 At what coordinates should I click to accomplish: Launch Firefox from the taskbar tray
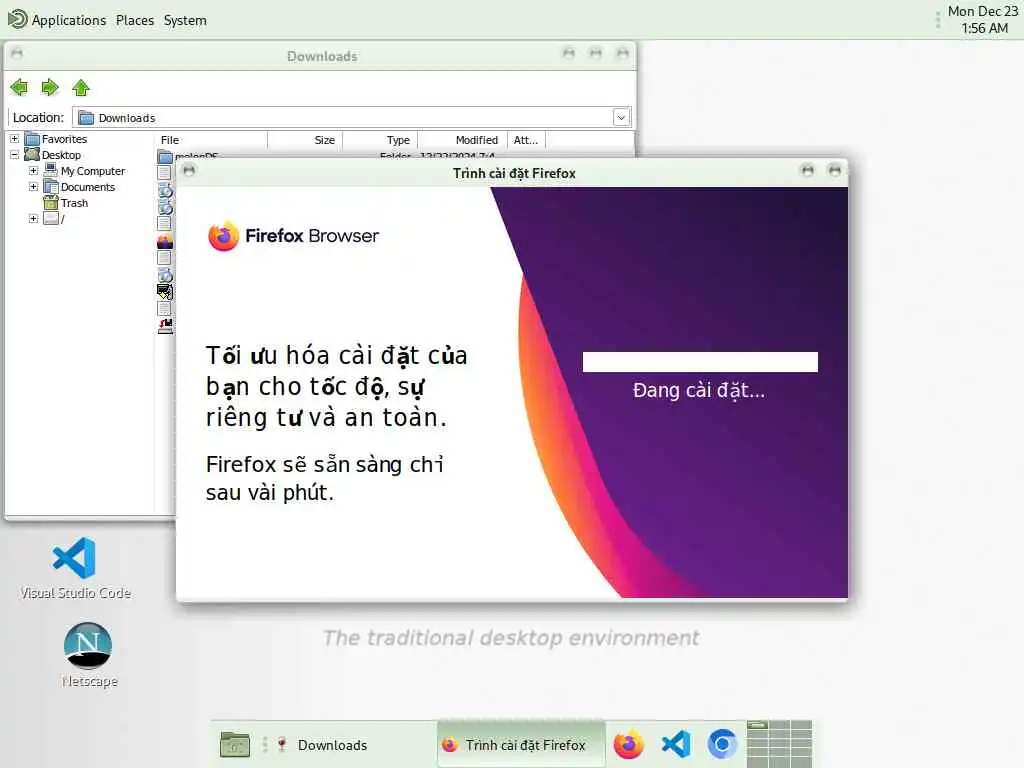pos(629,744)
